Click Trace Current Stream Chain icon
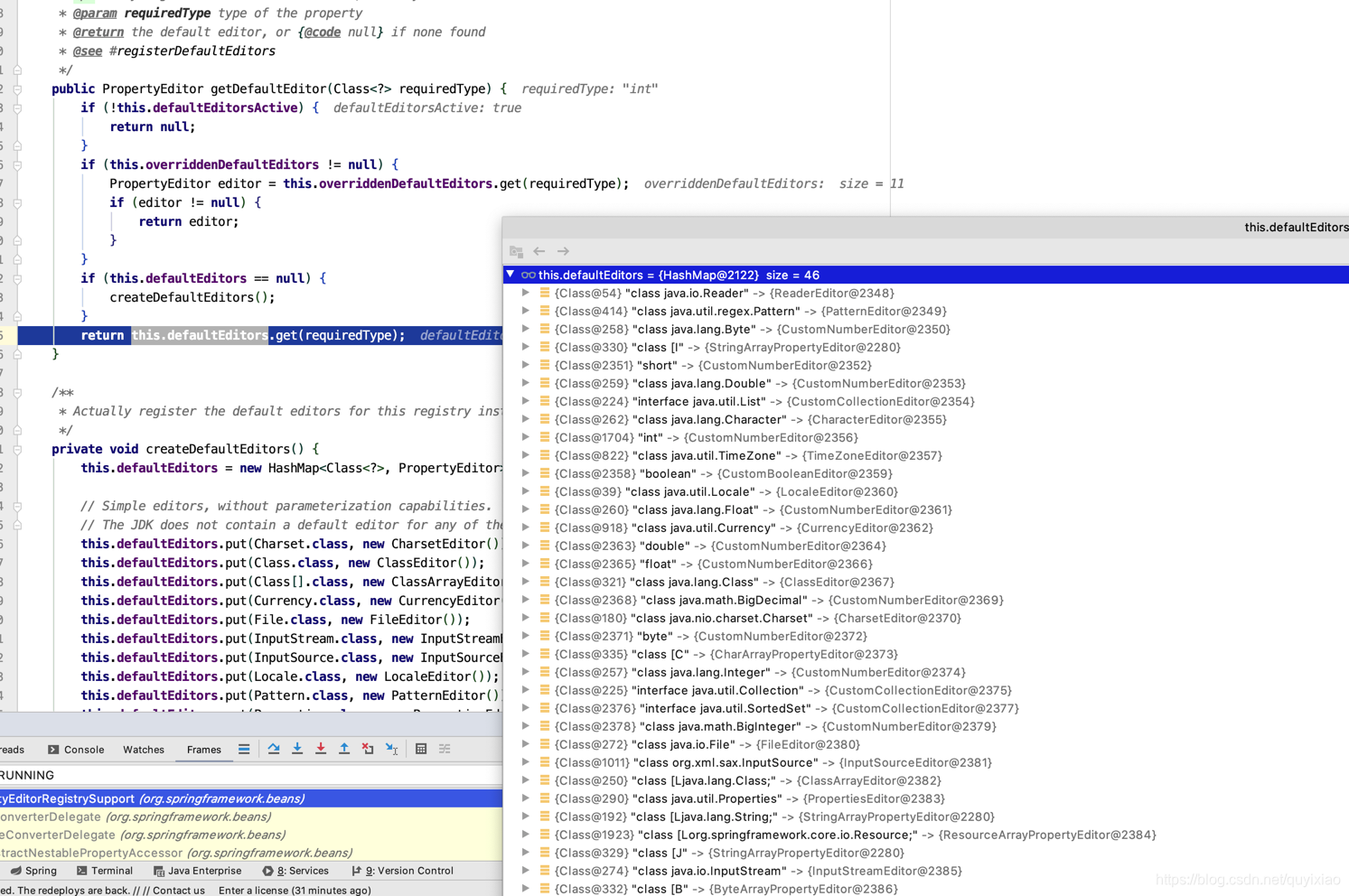Image resolution: width=1349 pixels, height=896 pixels. tap(445, 749)
